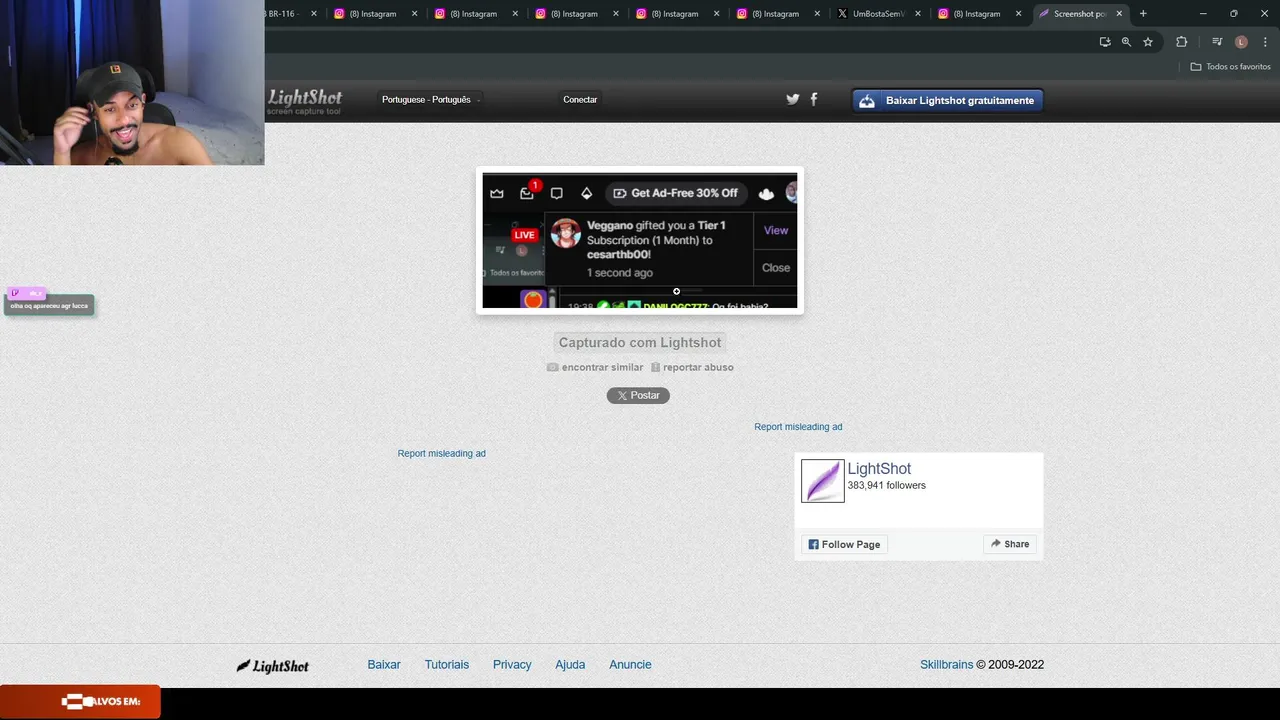Open the Skillbrains footer link

(946, 664)
